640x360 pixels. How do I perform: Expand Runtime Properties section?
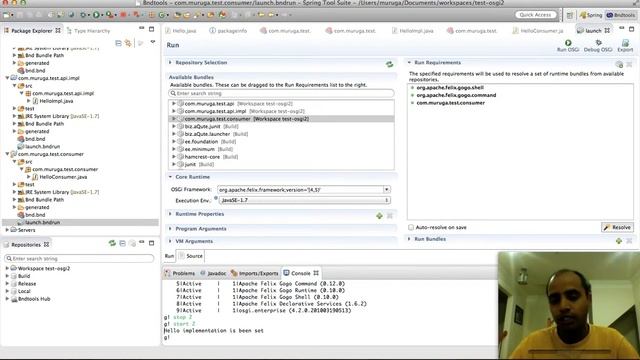[x=170, y=214]
